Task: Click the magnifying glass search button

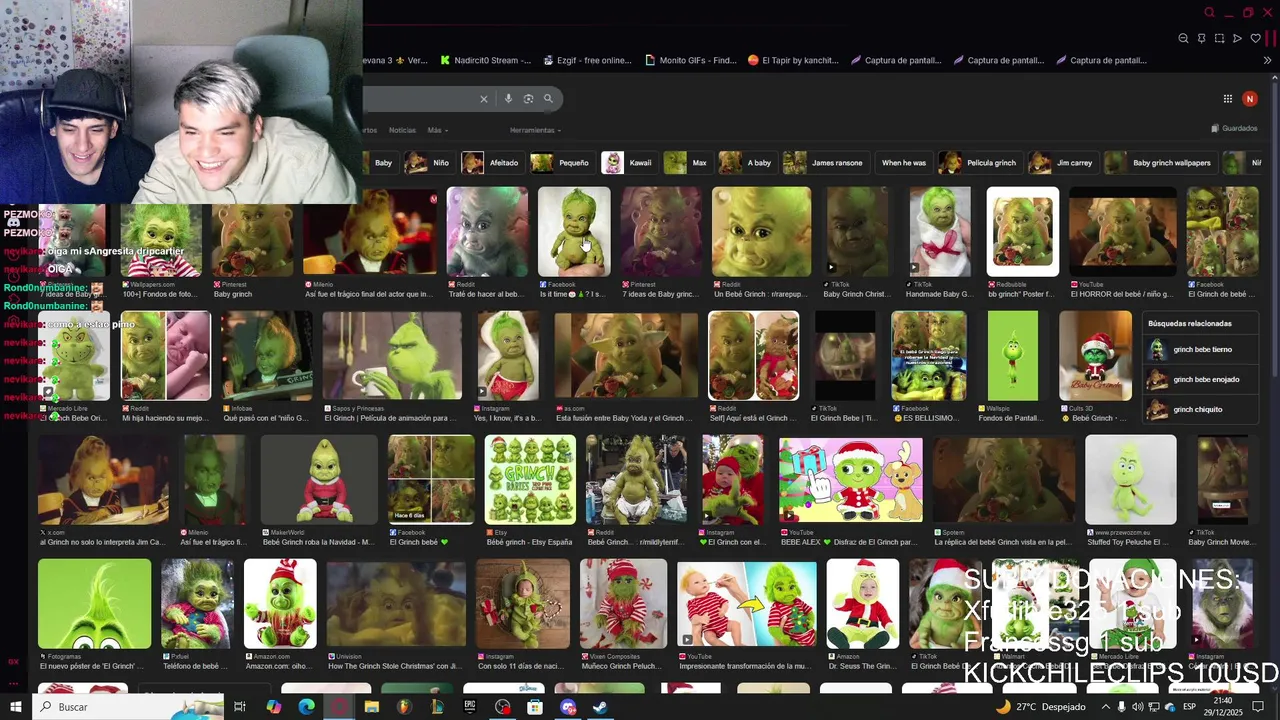Action: (x=548, y=99)
